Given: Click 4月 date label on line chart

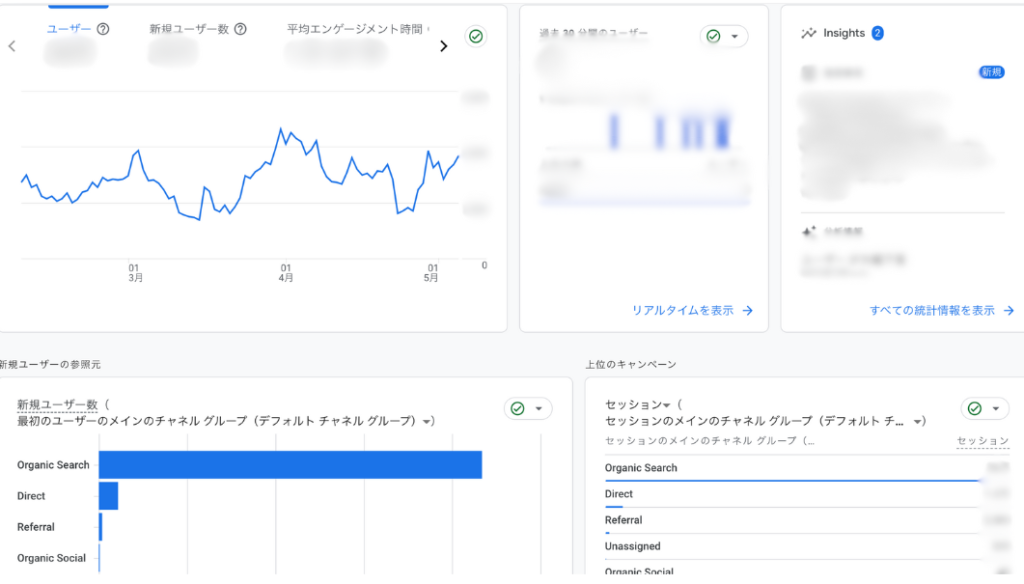Looking at the screenshot, I should (x=285, y=273).
